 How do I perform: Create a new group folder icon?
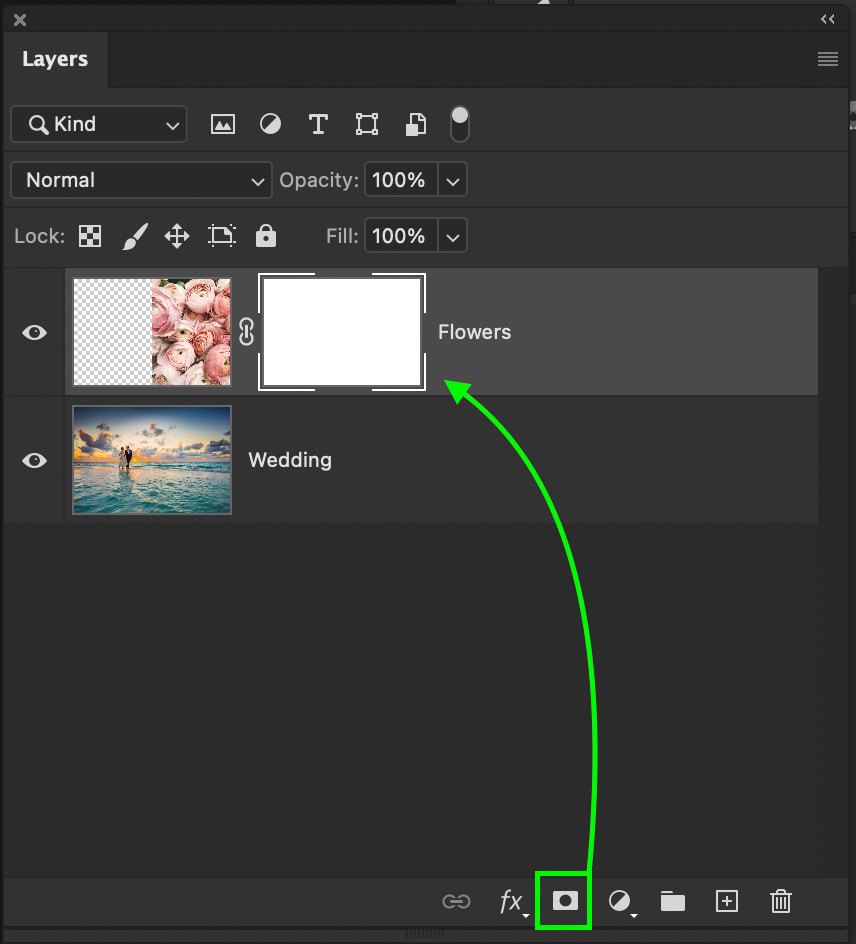(x=672, y=901)
